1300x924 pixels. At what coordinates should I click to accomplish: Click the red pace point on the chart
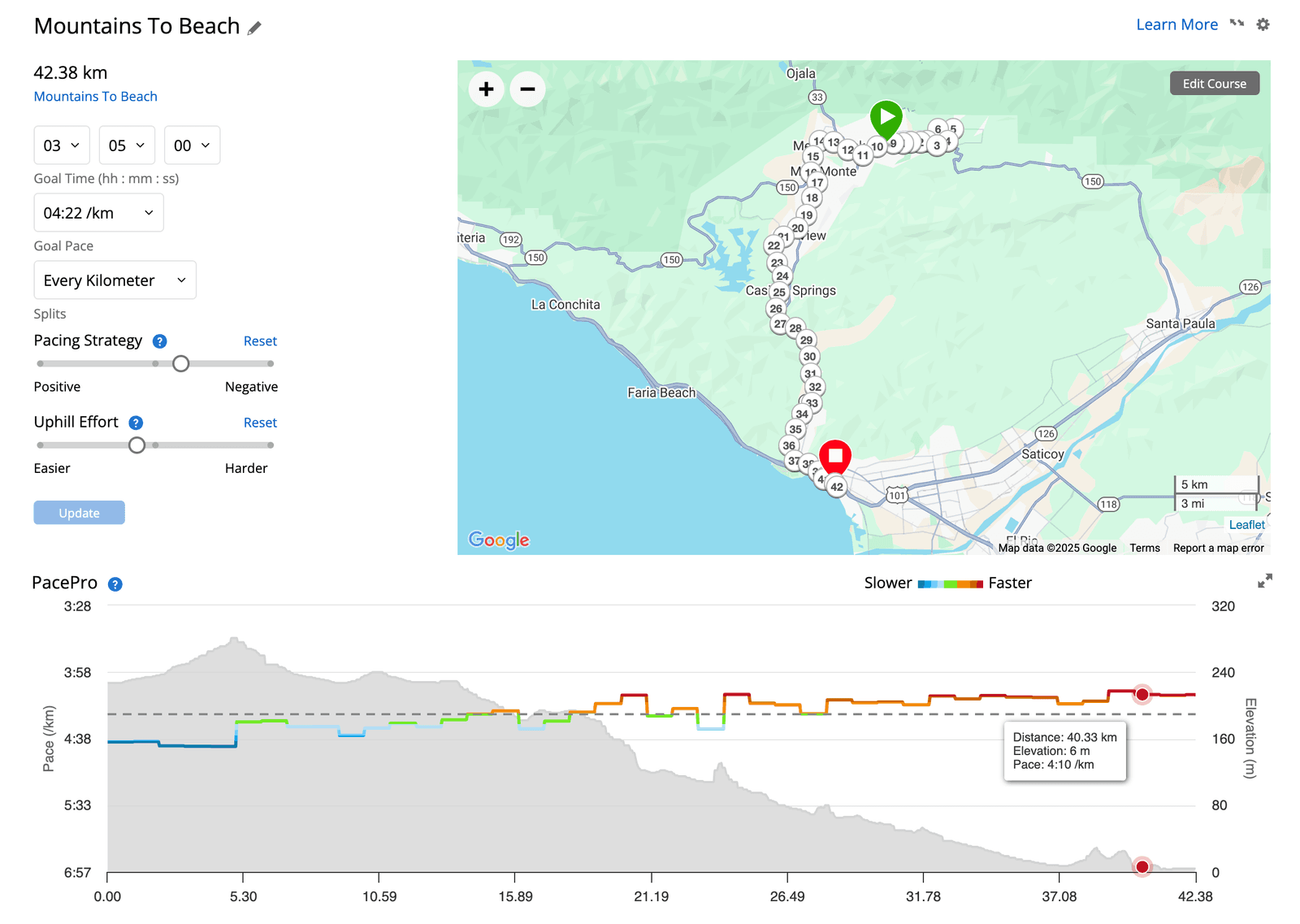click(1142, 695)
